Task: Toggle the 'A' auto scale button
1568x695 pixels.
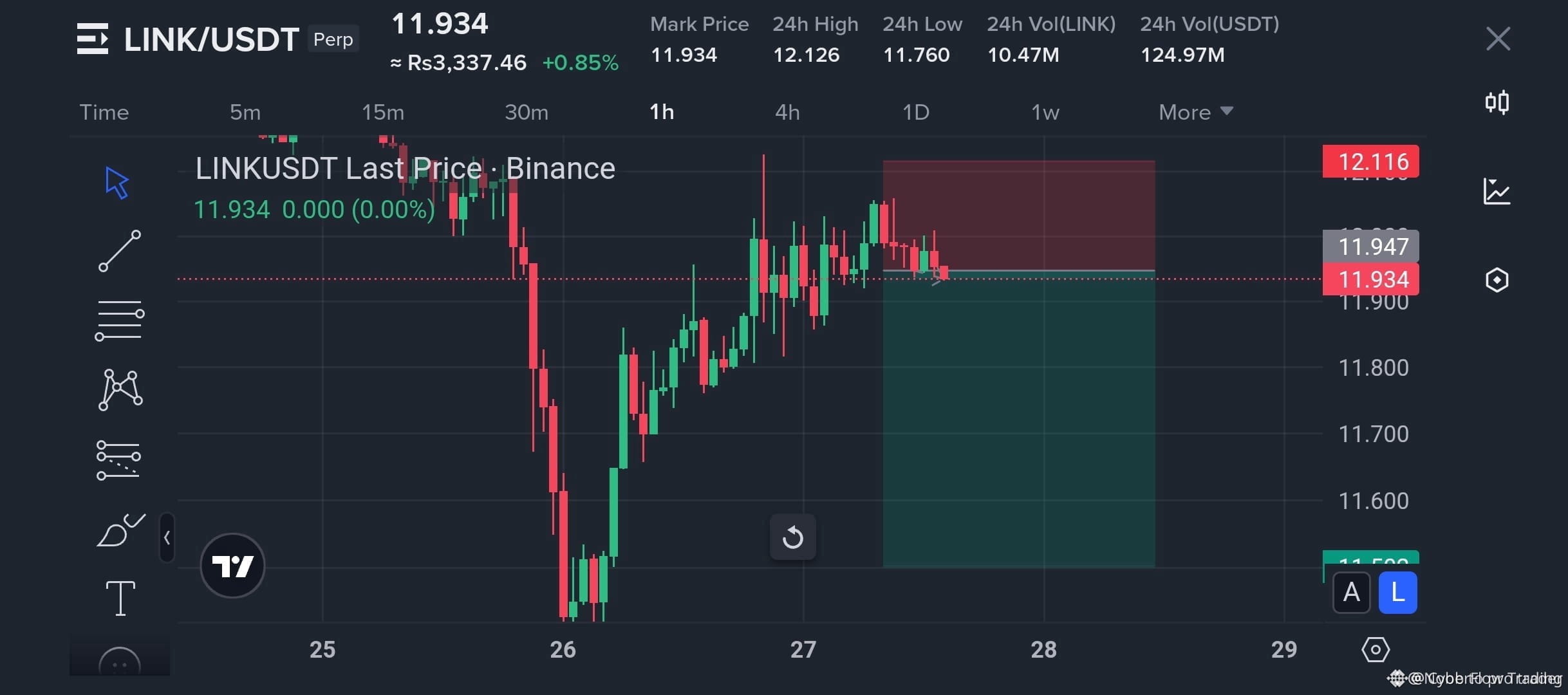Action: 1351,593
